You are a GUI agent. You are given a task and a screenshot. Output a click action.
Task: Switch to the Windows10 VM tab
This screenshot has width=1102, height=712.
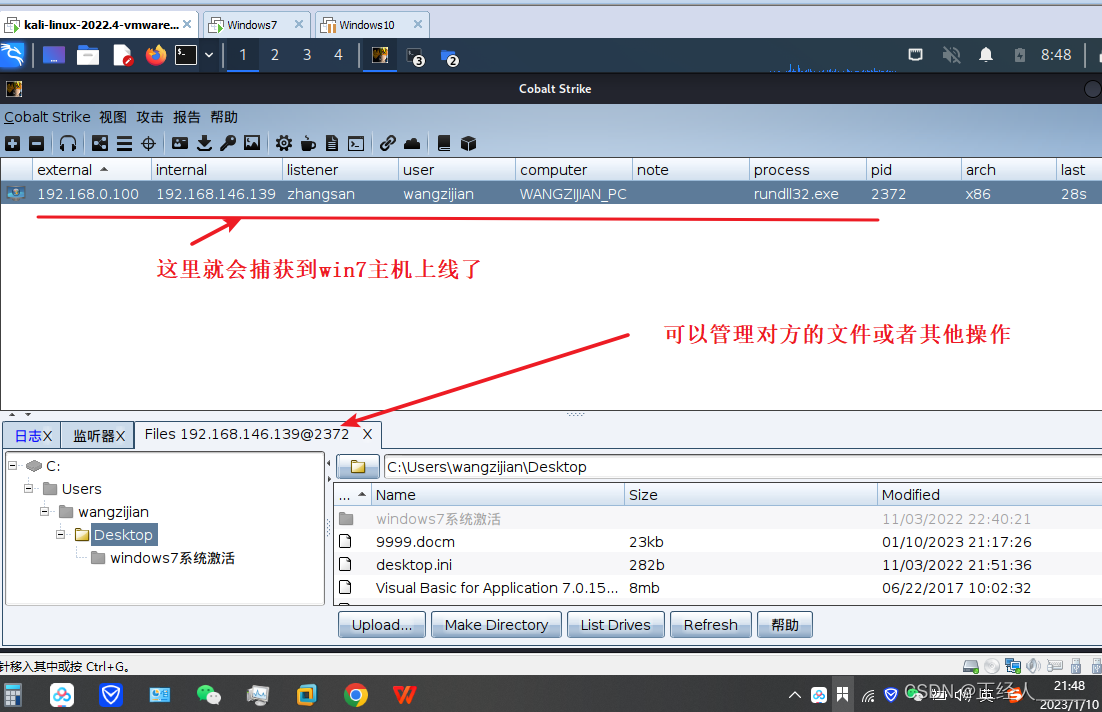point(367,25)
